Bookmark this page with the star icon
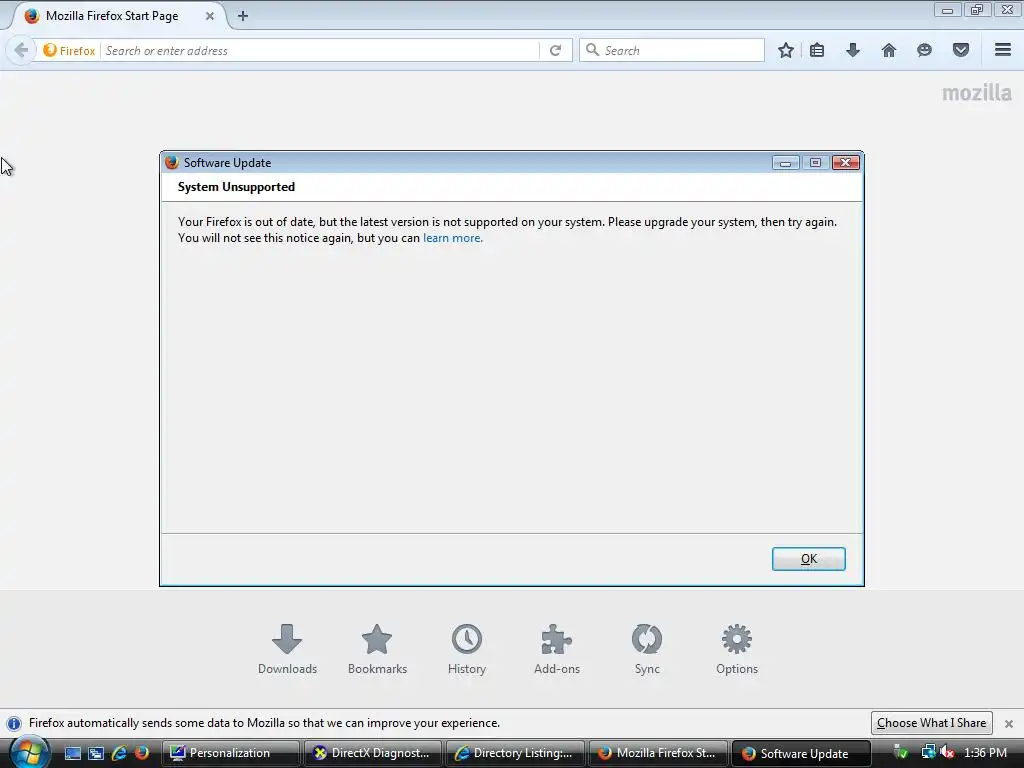Image resolution: width=1024 pixels, height=768 pixels. click(786, 50)
